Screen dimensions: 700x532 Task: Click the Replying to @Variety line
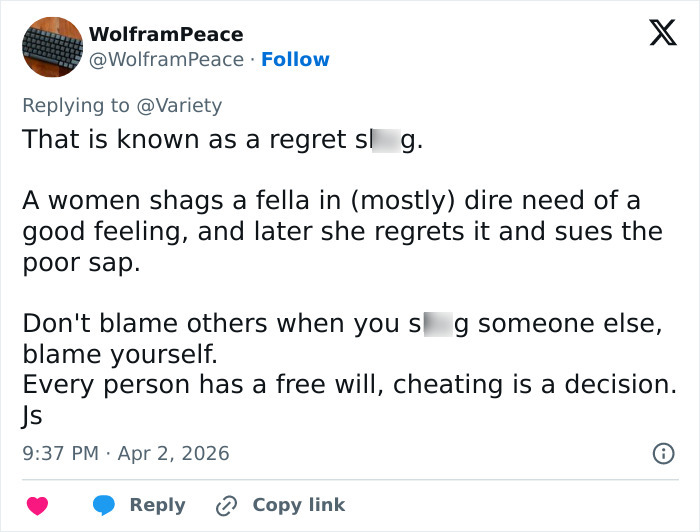click(x=122, y=105)
